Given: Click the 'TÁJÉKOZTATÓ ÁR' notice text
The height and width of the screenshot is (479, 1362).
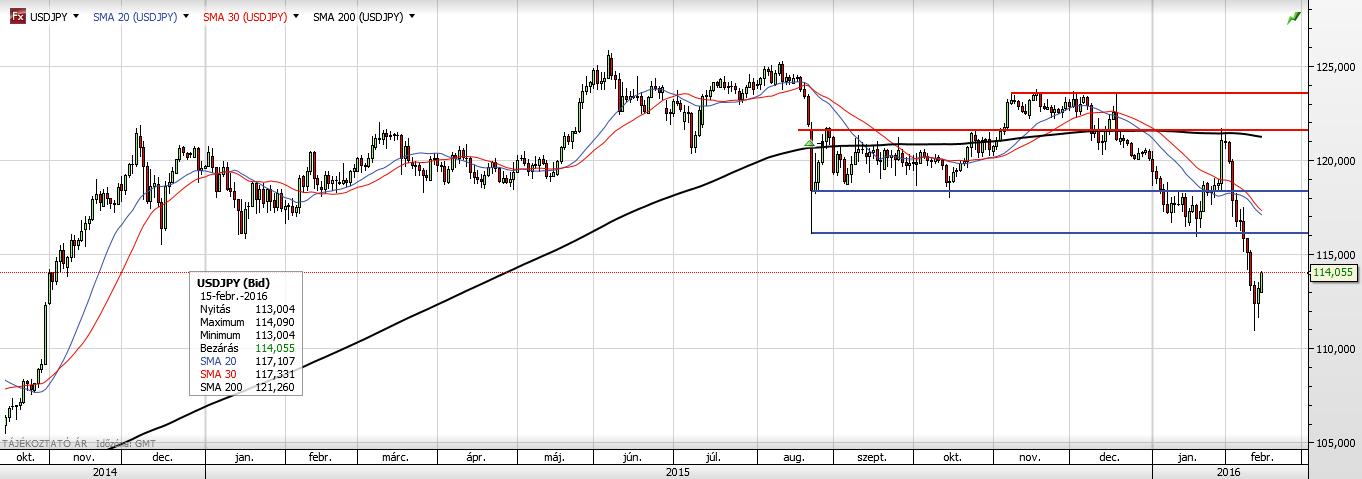Looking at the screenshot, I should click(46, 441).
